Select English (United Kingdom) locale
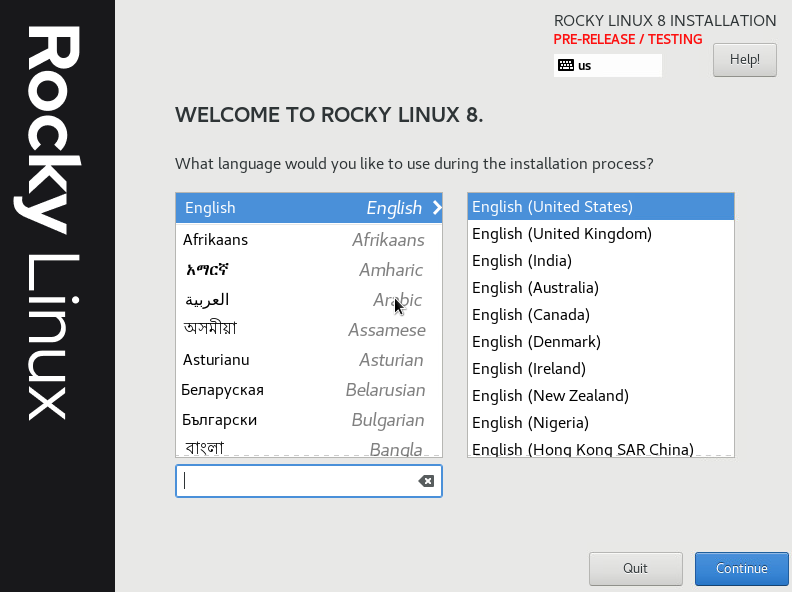Image resolution: width=792 pixels, height=592 pixels. click(x=601, y=233)
